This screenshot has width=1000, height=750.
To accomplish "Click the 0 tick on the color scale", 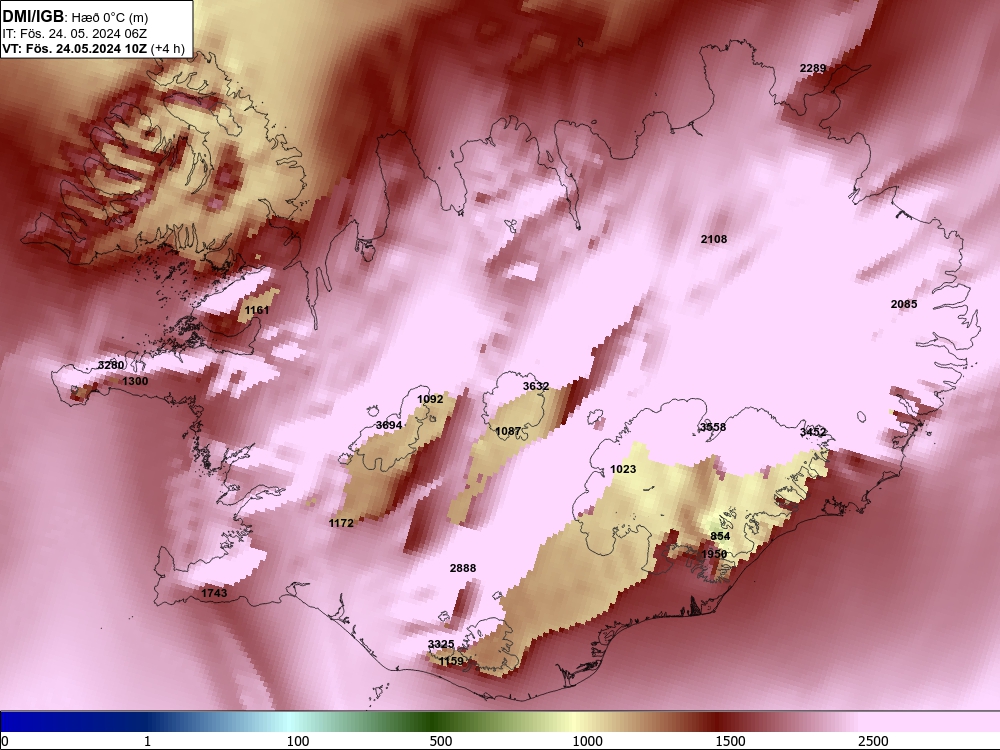I will [x=5, y=741].
